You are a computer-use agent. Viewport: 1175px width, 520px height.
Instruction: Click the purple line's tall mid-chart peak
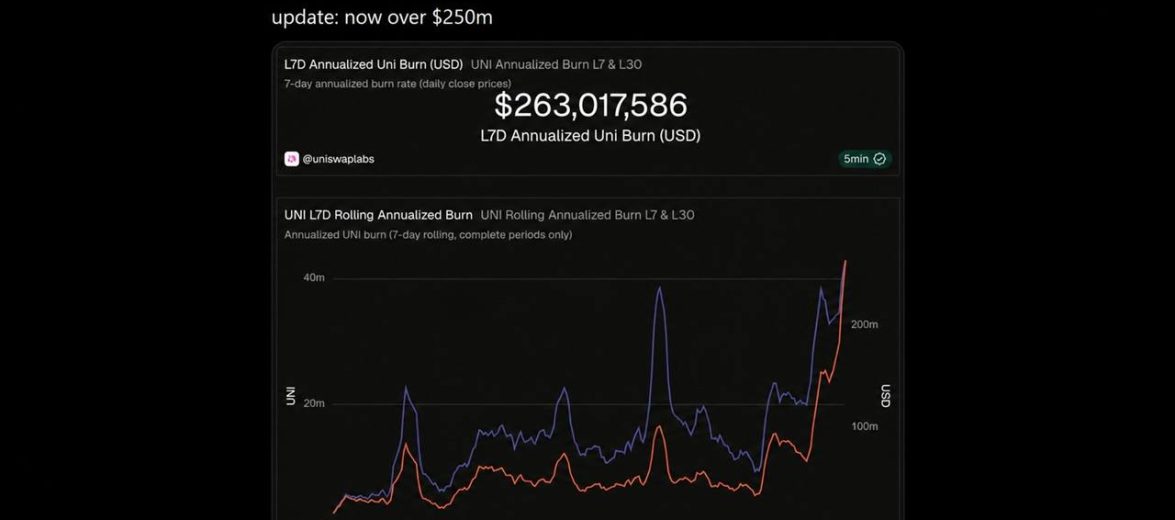tap(659, 288)
